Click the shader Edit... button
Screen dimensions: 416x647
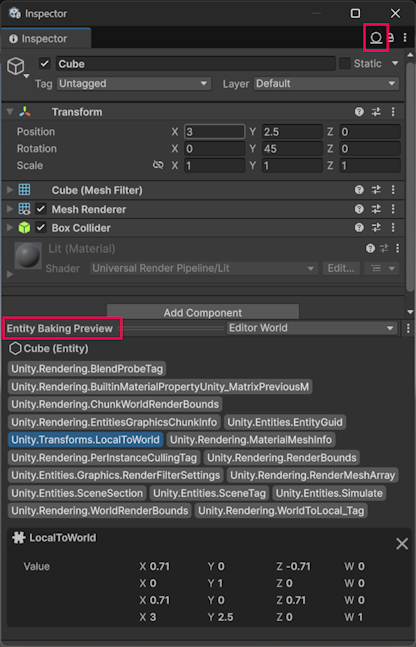[341, 268]
